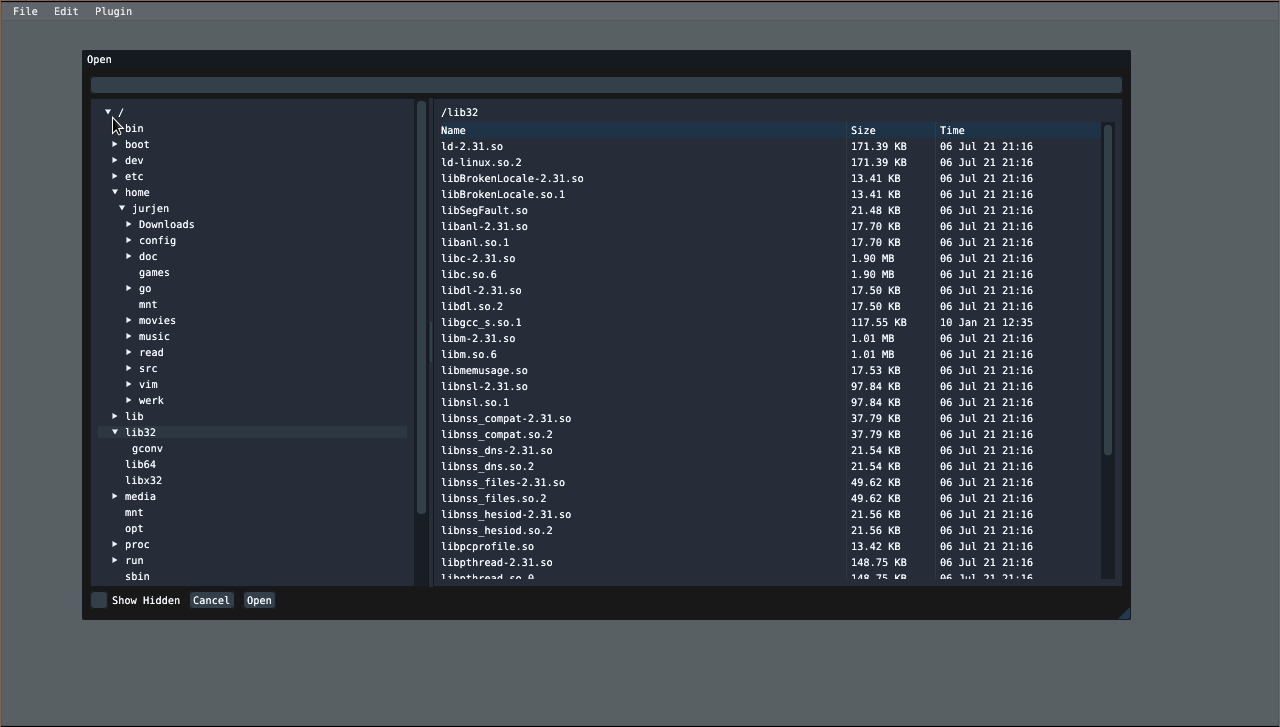Select the opt folder in tree

[134, 528]
